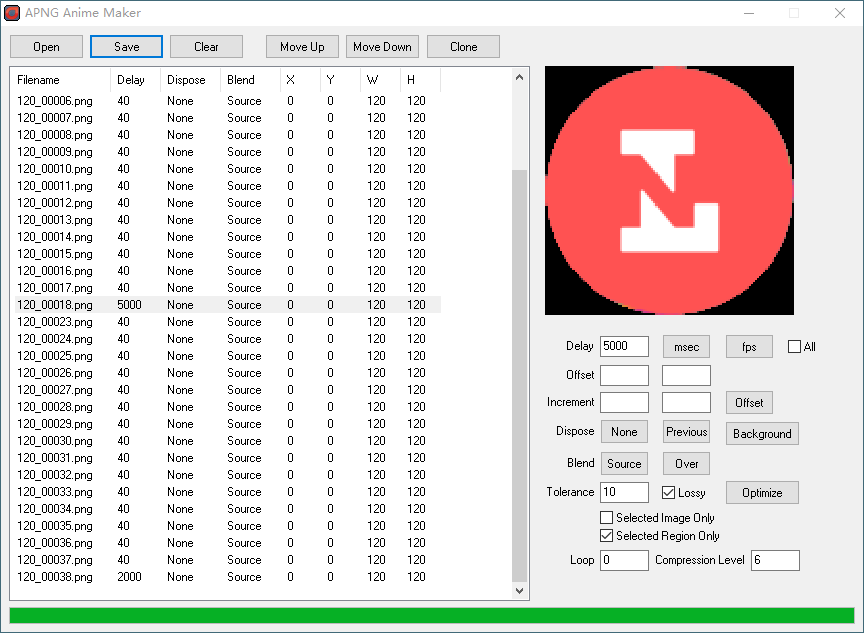This screenshot has height=633, width=864.
Task: Click the 2000 delay cell in the list
Action: click(129, 577)
